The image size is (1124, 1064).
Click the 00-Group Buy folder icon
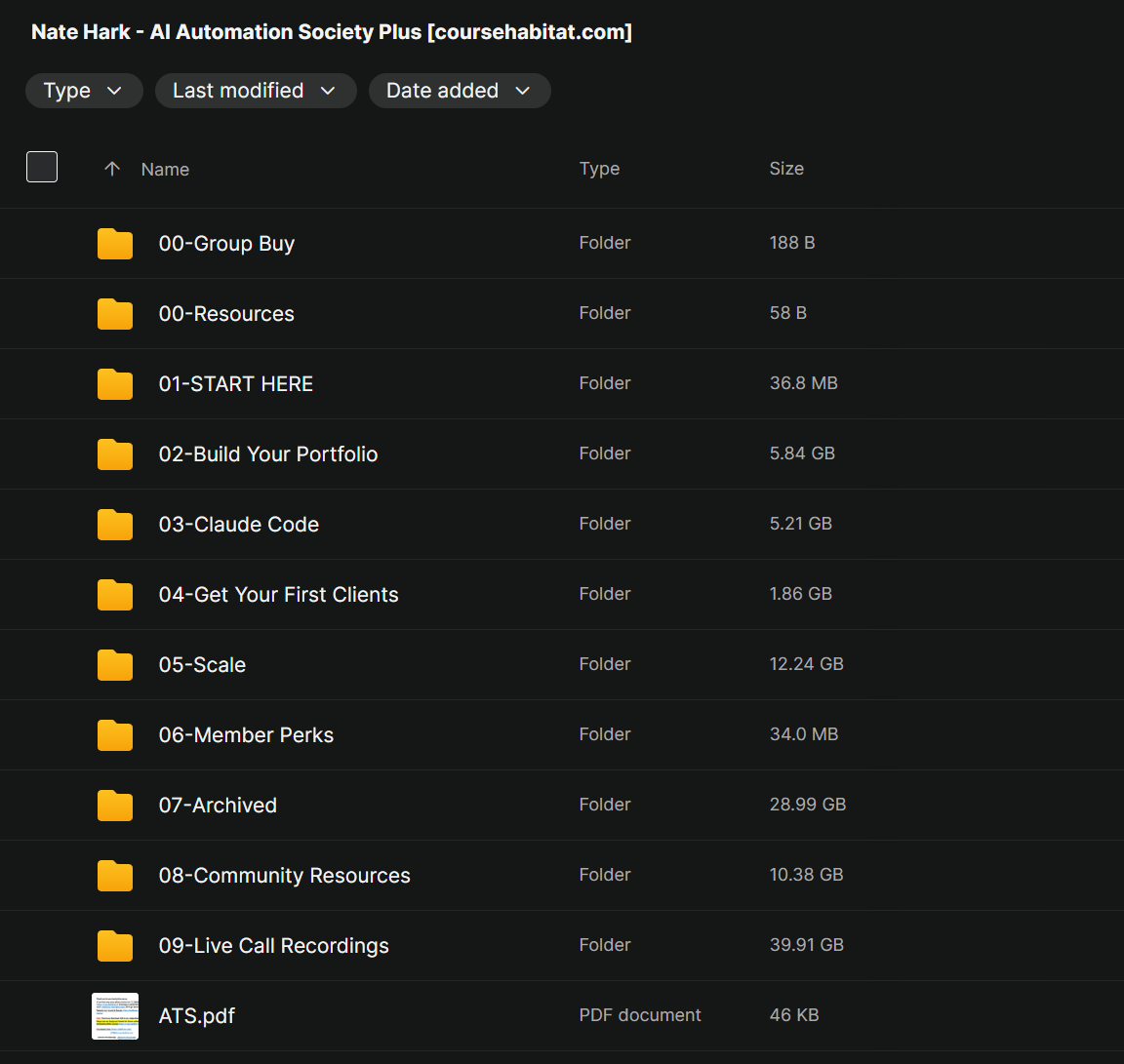point(115,244)
